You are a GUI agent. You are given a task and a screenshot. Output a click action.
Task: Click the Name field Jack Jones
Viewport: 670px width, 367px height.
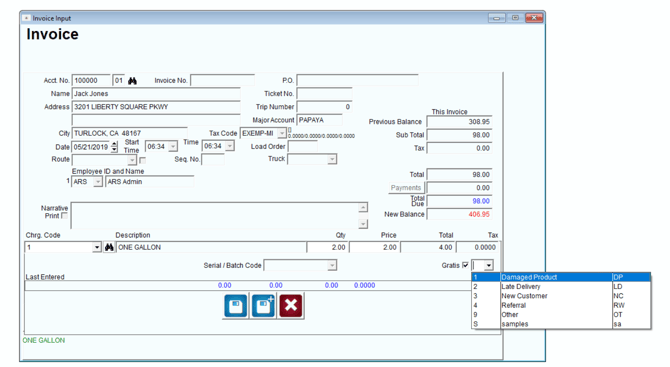click(x=156, y=94)
